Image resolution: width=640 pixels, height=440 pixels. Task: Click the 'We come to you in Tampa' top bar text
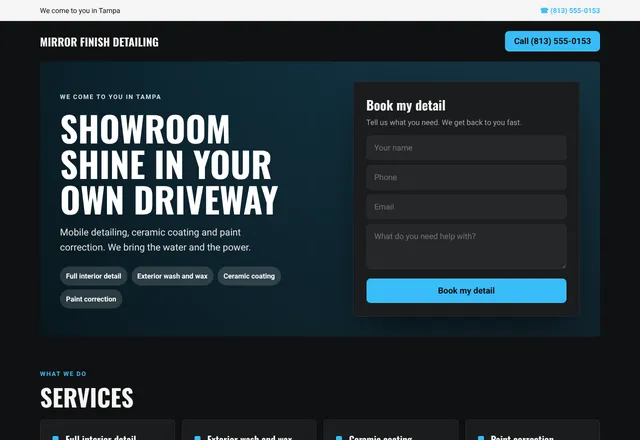click(x=80, y=11)
